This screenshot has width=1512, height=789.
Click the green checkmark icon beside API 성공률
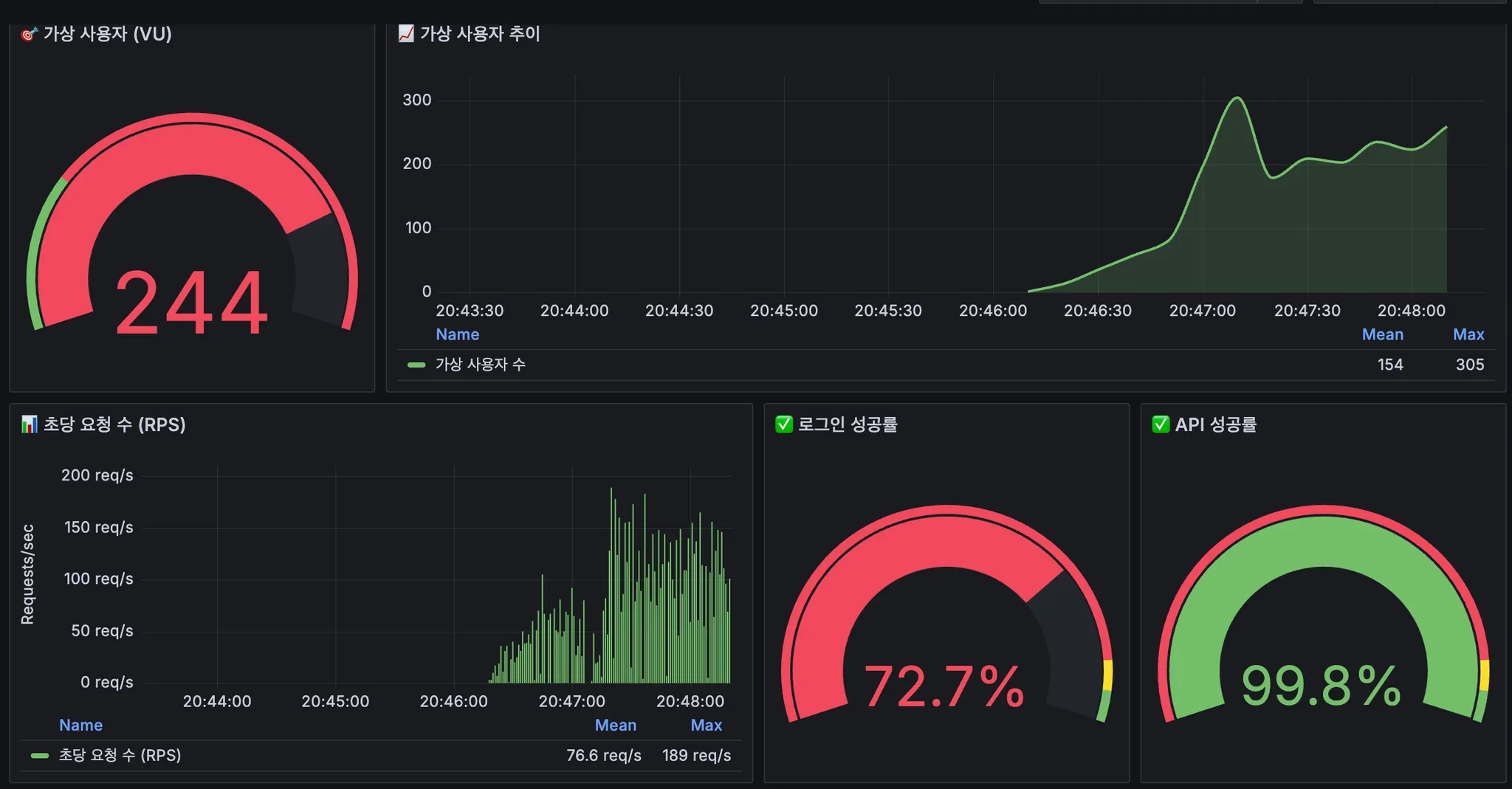click(1161, 424)
